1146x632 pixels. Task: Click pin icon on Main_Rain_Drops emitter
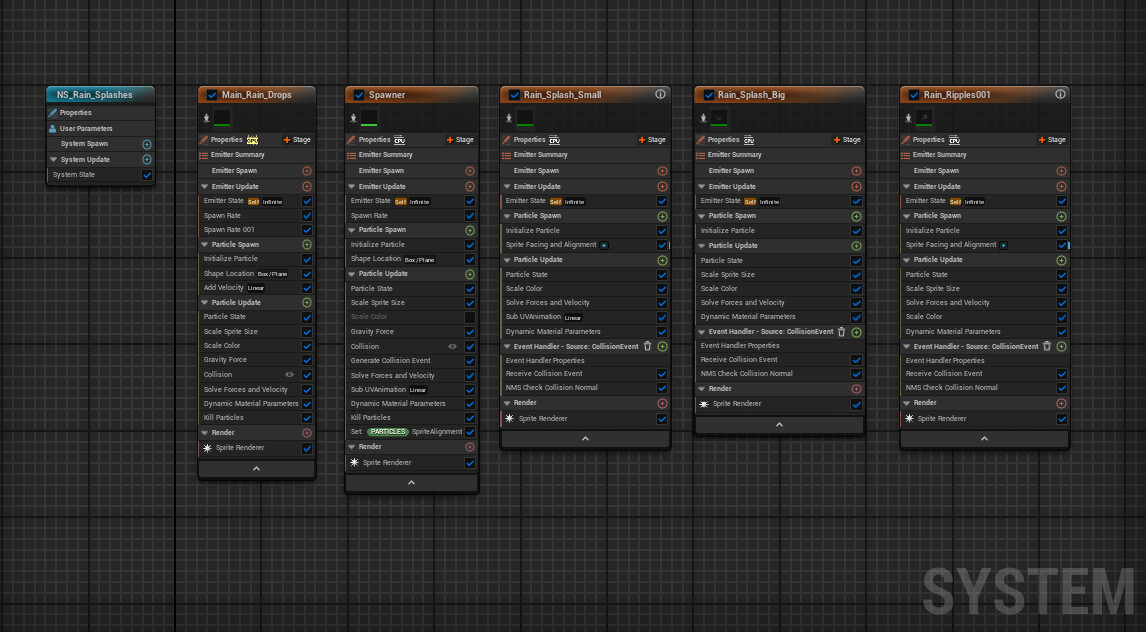[x=206, y=118]
